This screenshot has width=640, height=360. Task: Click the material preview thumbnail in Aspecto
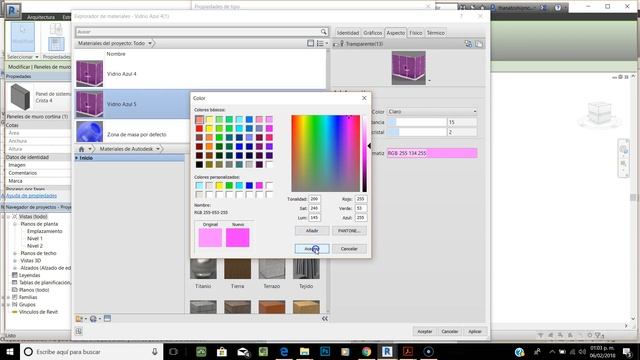point(409,68)
